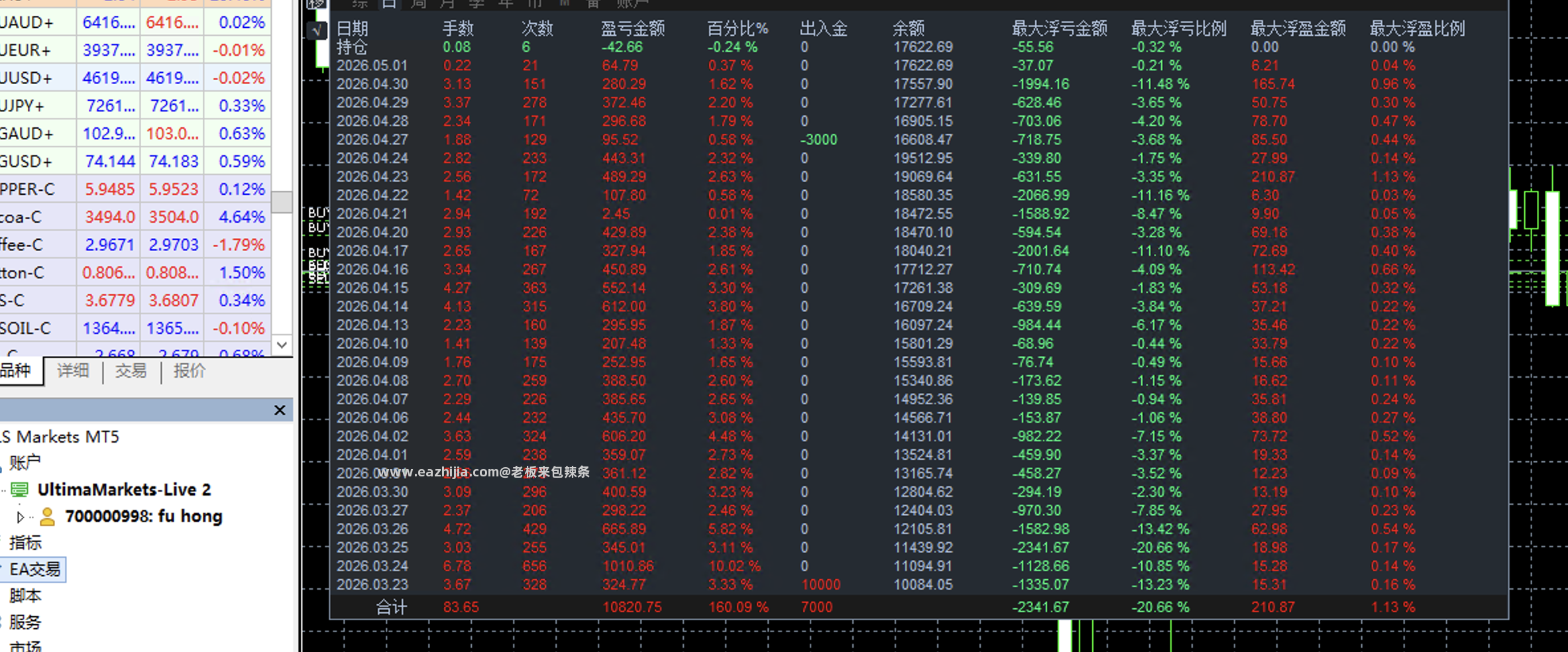Select the GAUD+ symbol row
Image resolution: width=1568 pixels, height=652 pixels.
coord(135,133)
